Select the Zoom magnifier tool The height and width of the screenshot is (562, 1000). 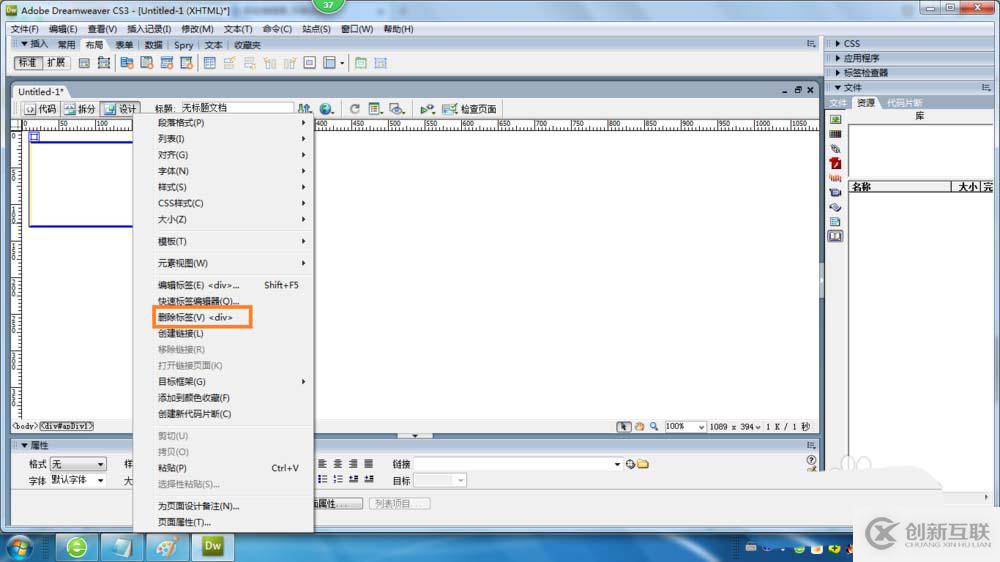(x=654, y=426)
